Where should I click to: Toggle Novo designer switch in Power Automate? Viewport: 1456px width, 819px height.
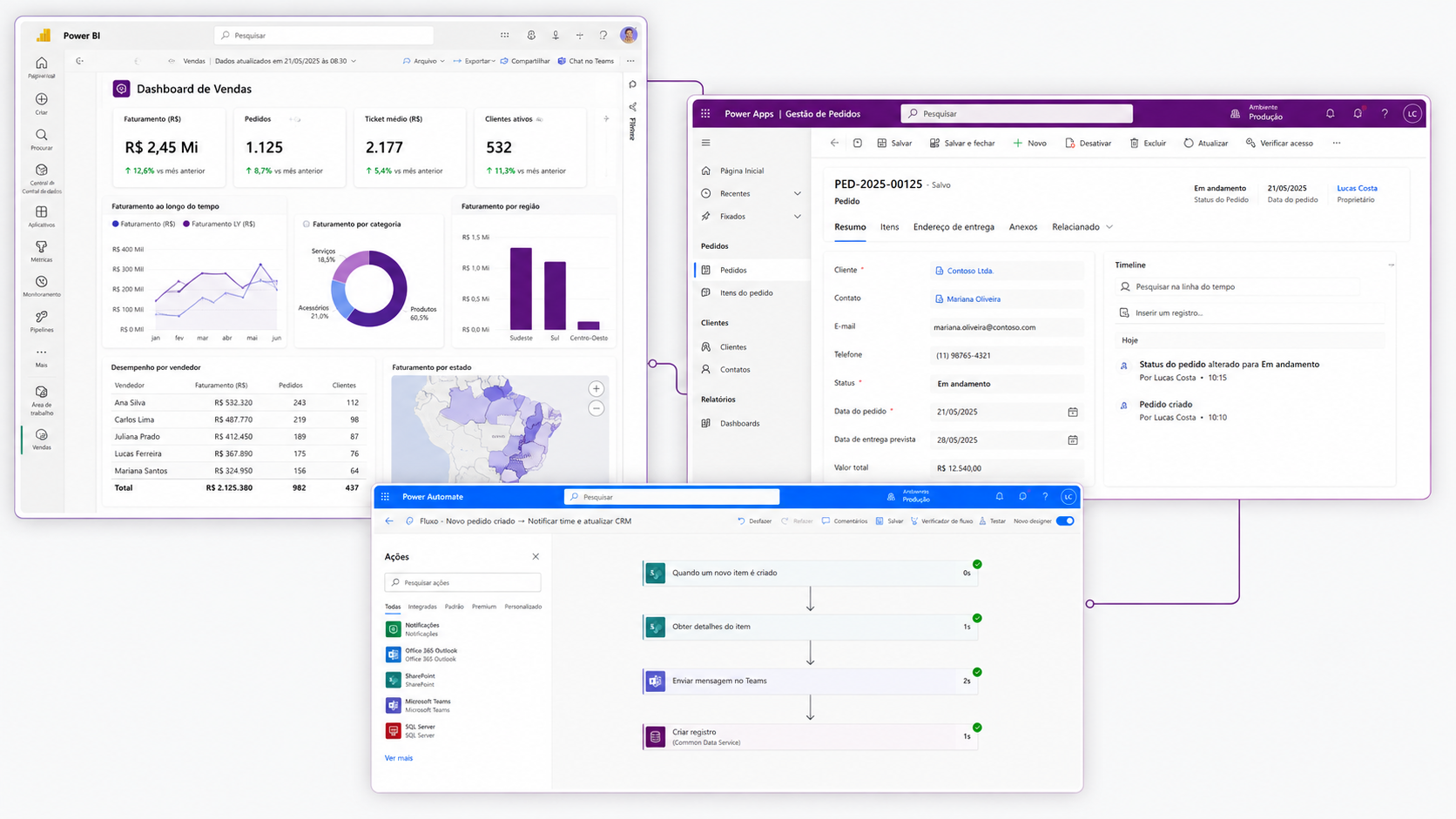click(1065, 521)
